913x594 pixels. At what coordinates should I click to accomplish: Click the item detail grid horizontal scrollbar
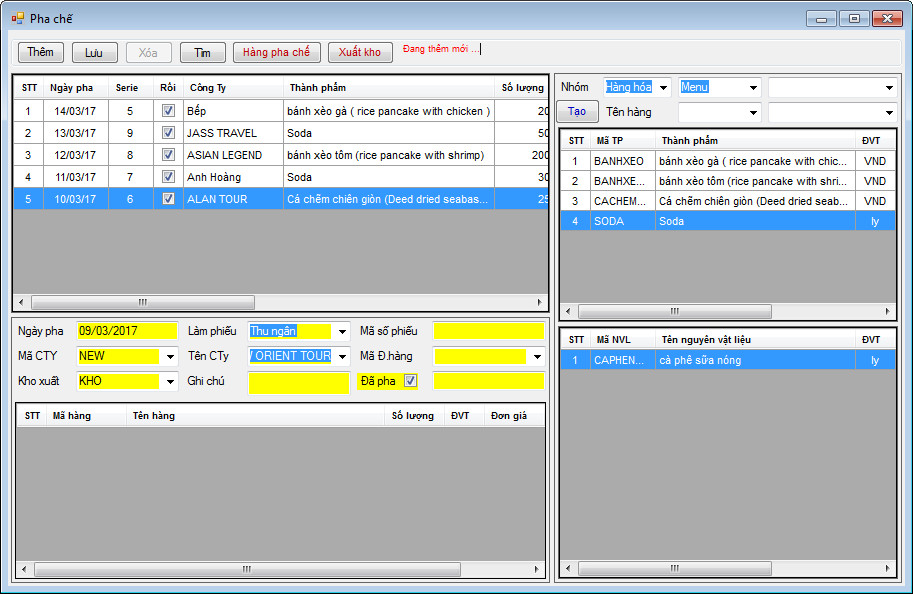[247, 569]
